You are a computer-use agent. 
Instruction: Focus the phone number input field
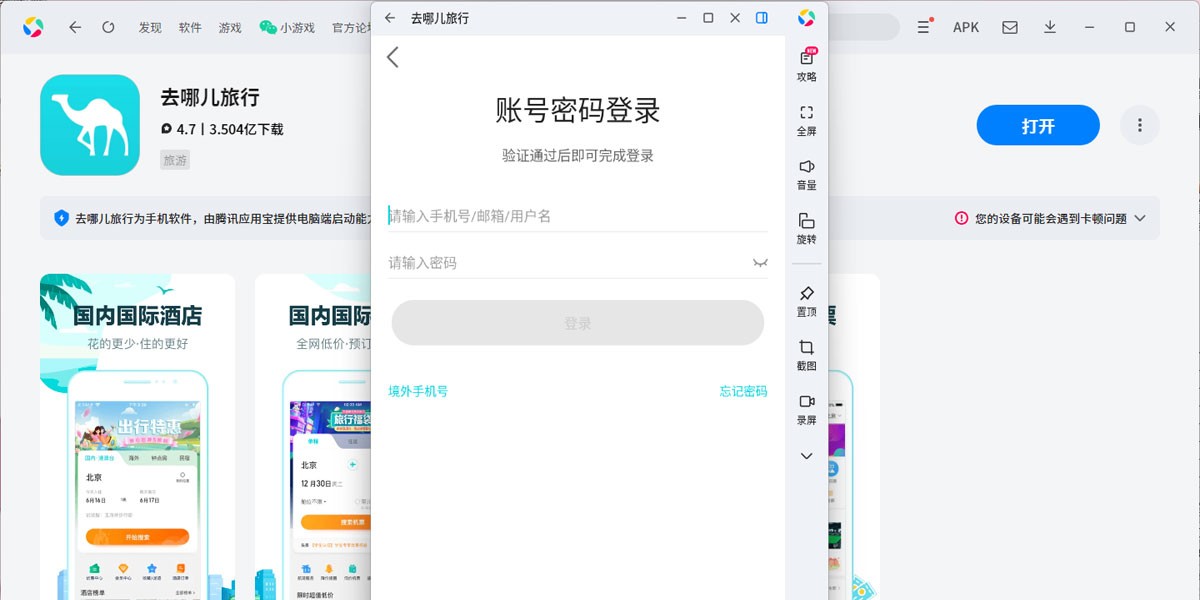(x=500, y=215)
